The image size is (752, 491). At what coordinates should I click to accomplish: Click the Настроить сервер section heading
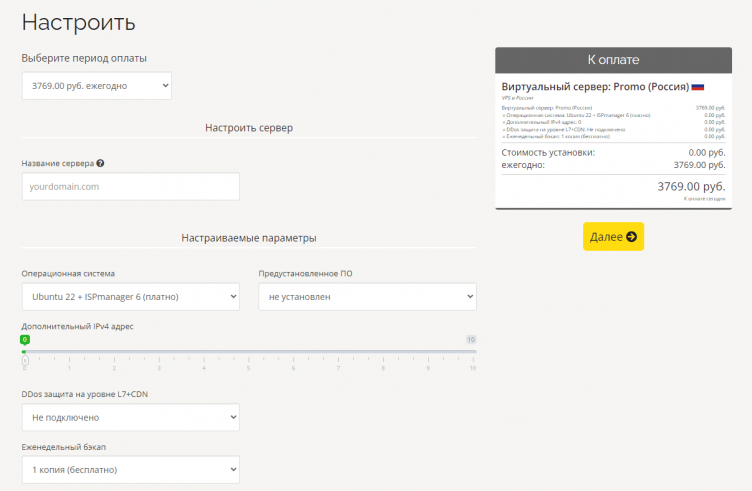point(249,127)
